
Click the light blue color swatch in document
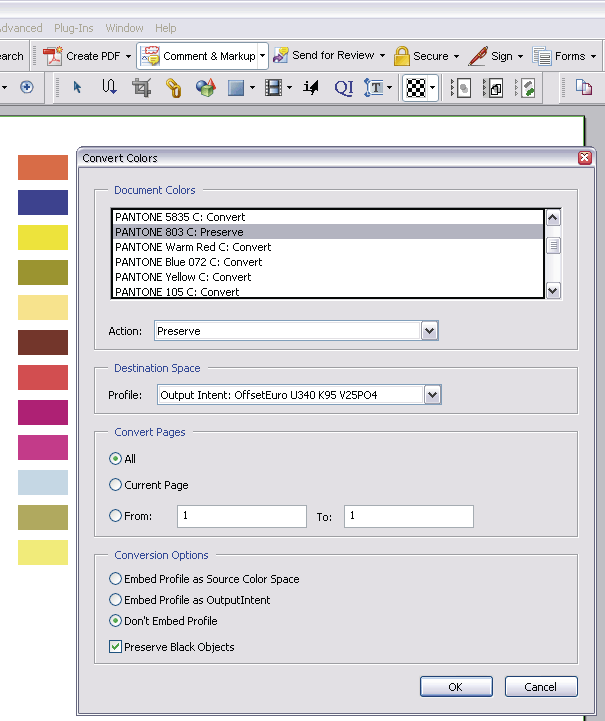[43, 482]
